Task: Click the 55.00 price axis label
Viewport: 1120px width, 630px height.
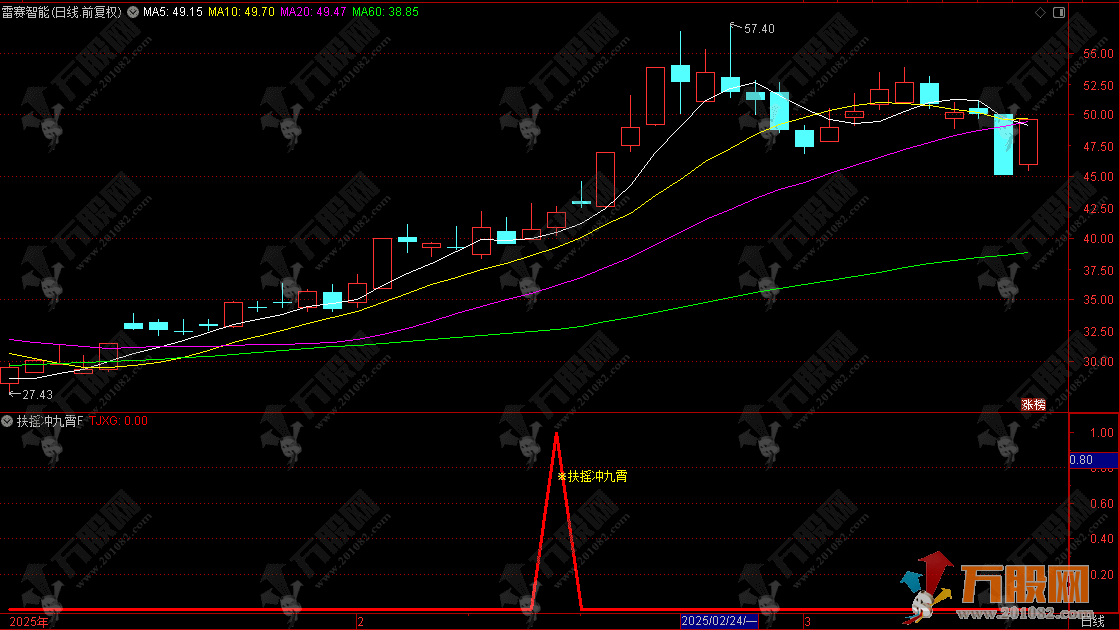Action: (x=1099, y=54)
